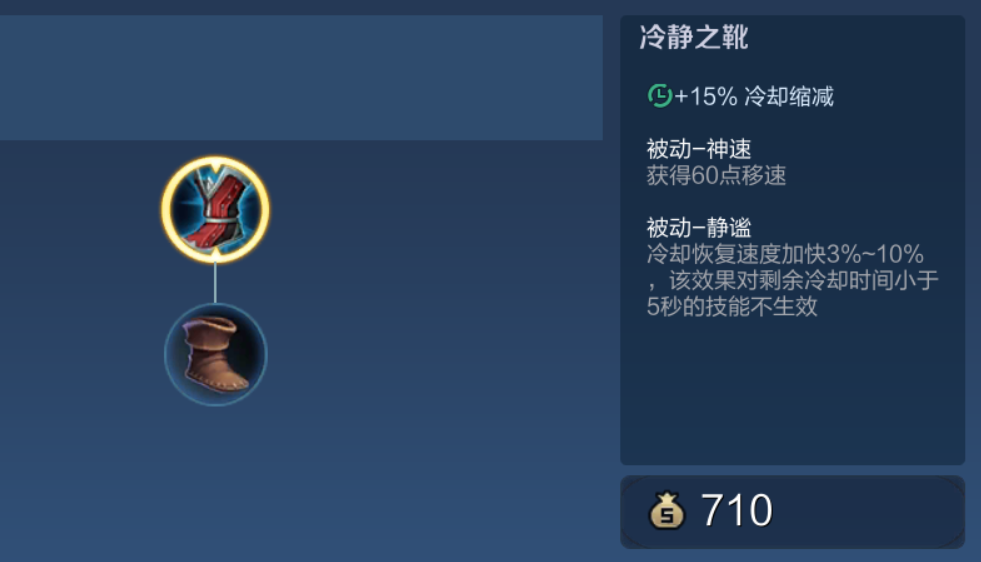Click the 冷静之靴 item title
Image resolution: width=981 pixels, height=562 pixels.
694,37
